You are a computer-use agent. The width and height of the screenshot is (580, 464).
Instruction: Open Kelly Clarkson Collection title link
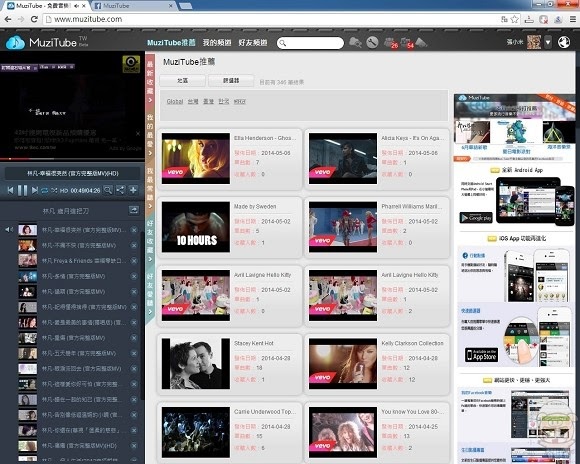pos(412,343)
